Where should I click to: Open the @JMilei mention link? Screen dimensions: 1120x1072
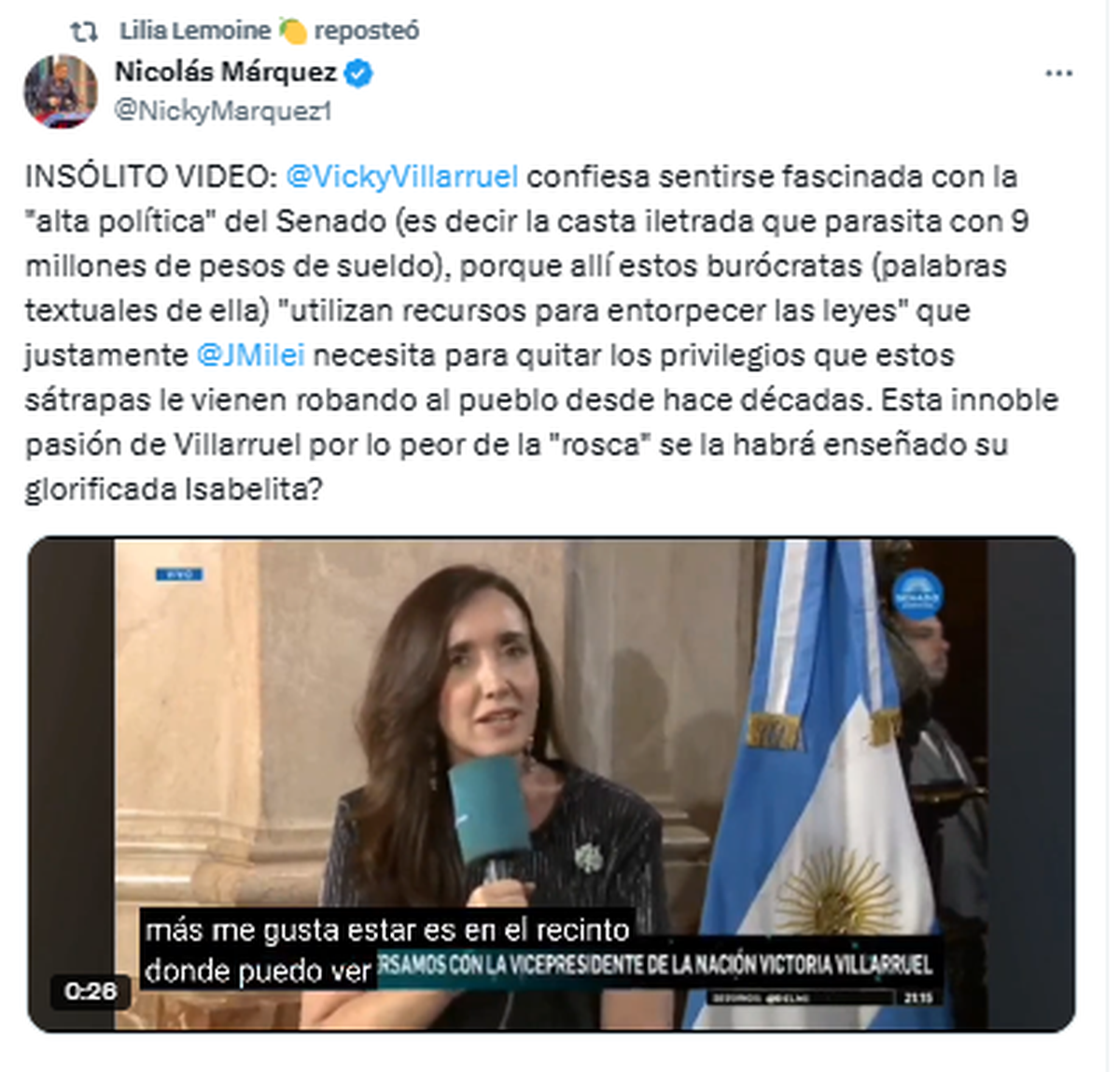click(x=251, y=355)
